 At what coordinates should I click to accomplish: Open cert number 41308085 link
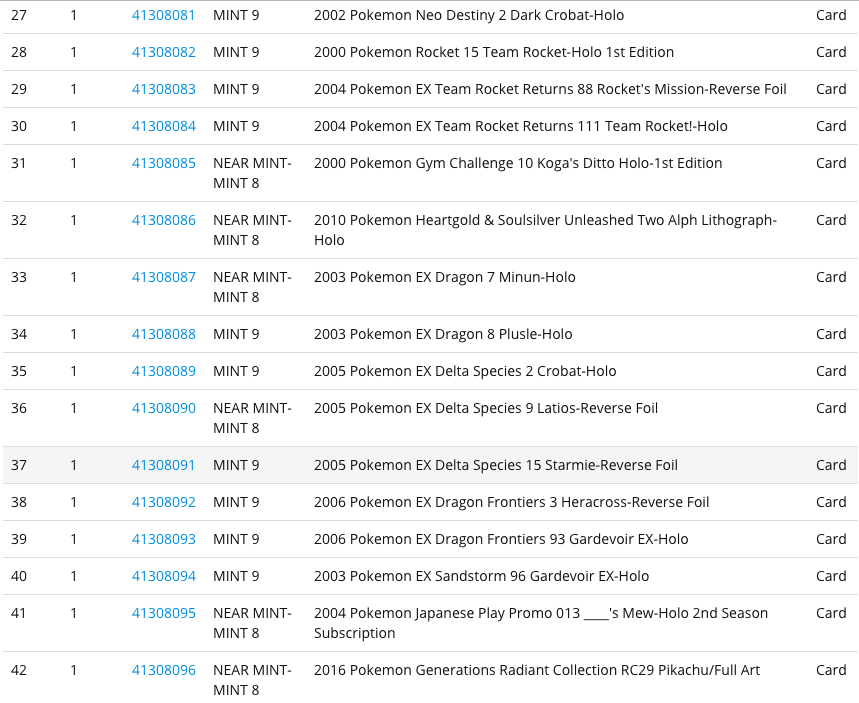(x=163, y=163)
